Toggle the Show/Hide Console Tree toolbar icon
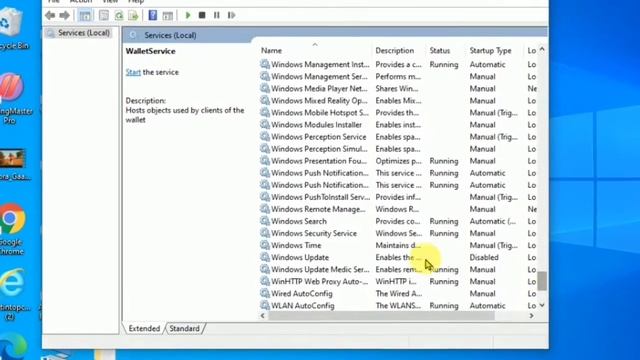 (x=85, y=16)
